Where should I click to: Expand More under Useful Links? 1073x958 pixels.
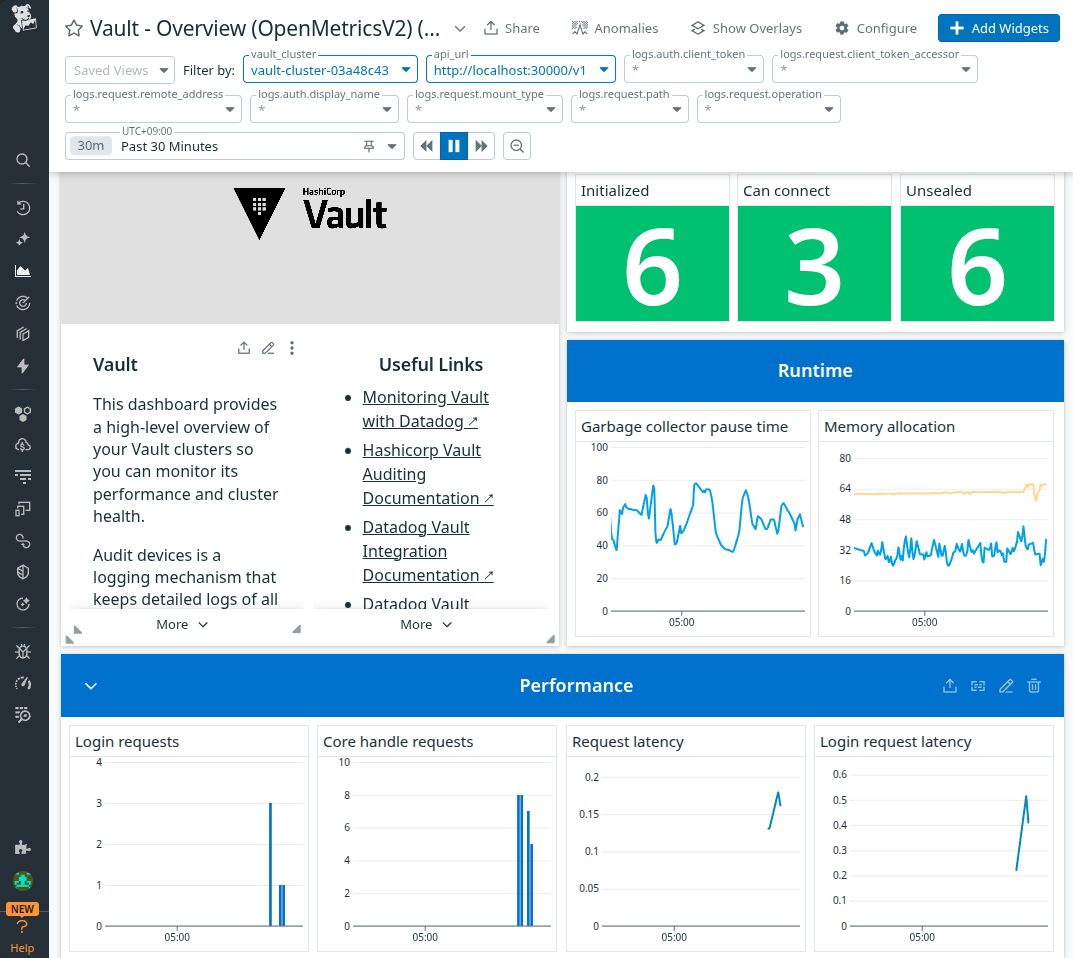[x=426, y=625]
